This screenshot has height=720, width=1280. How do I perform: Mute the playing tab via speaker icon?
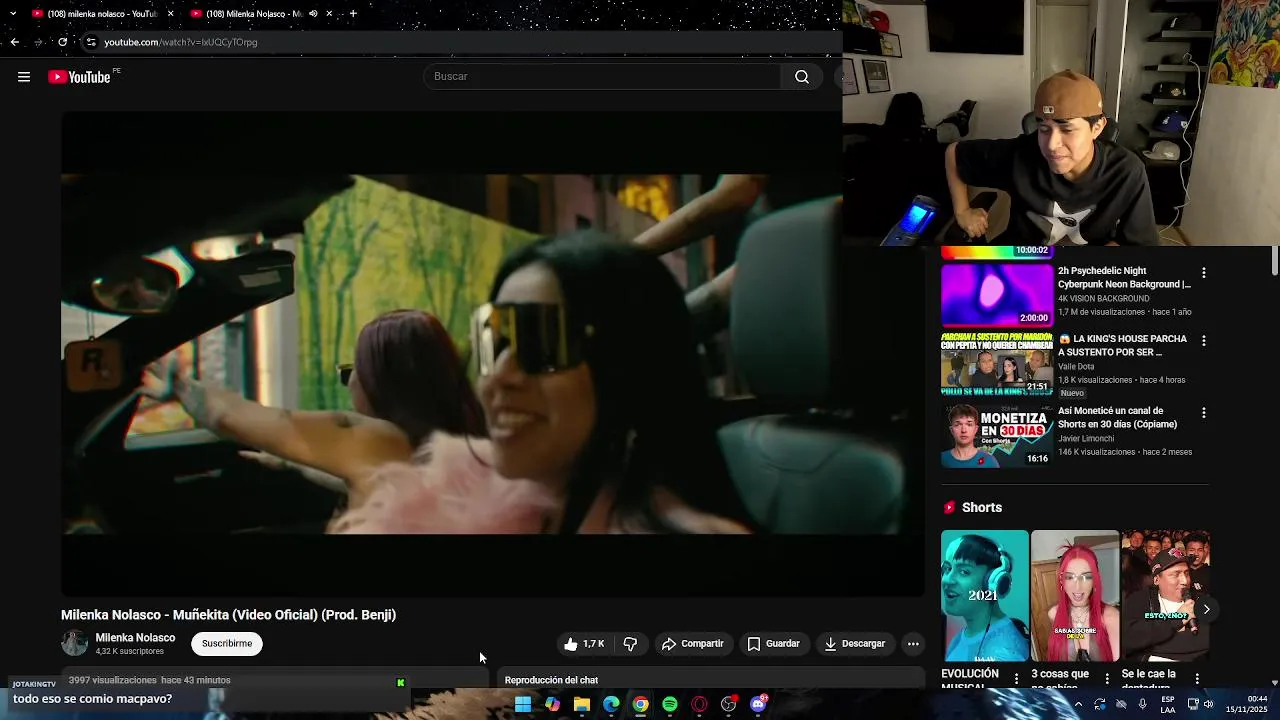click(313, 14)
